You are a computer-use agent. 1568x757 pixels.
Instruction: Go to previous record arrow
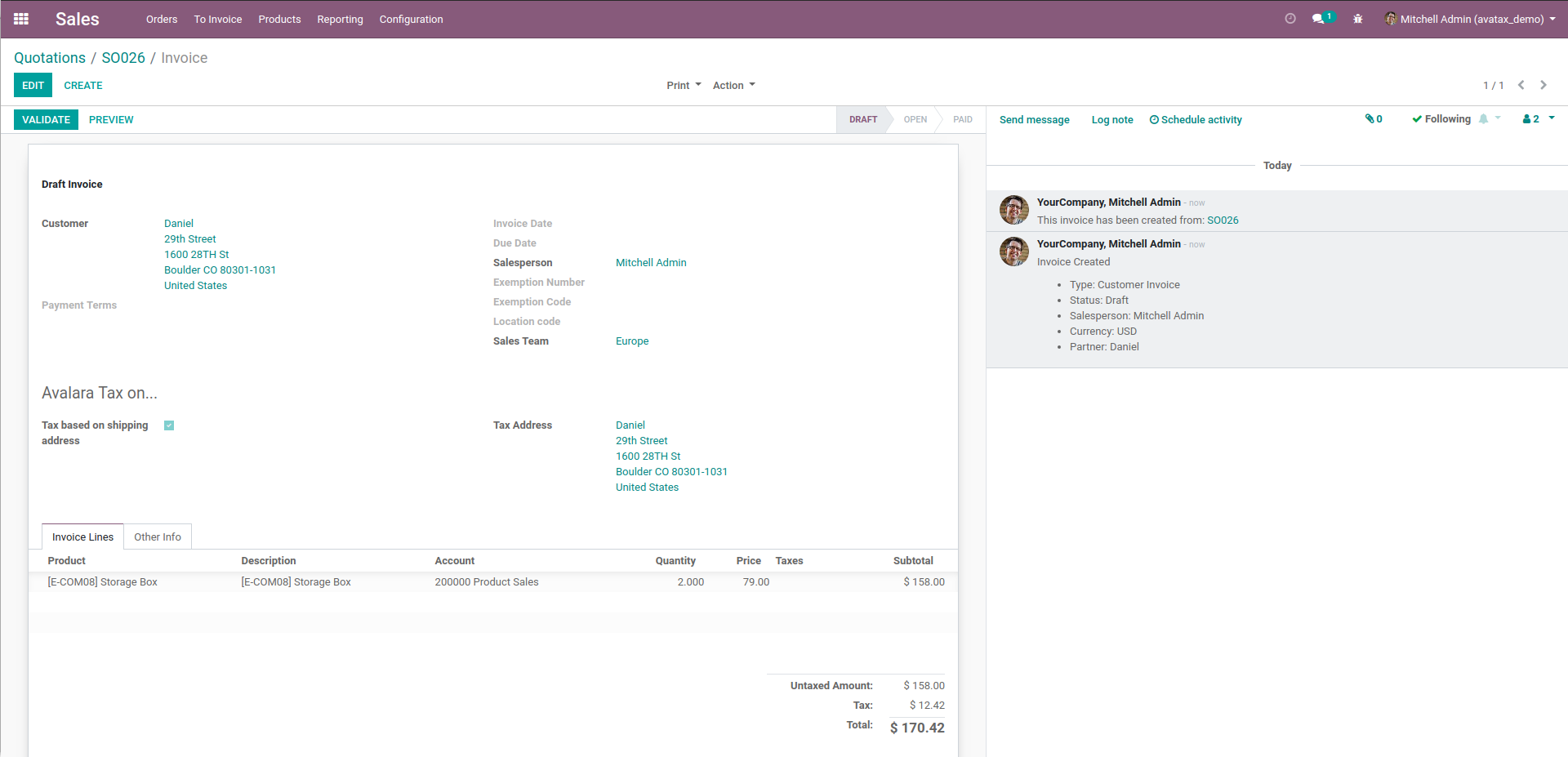tap(1521, 85)
